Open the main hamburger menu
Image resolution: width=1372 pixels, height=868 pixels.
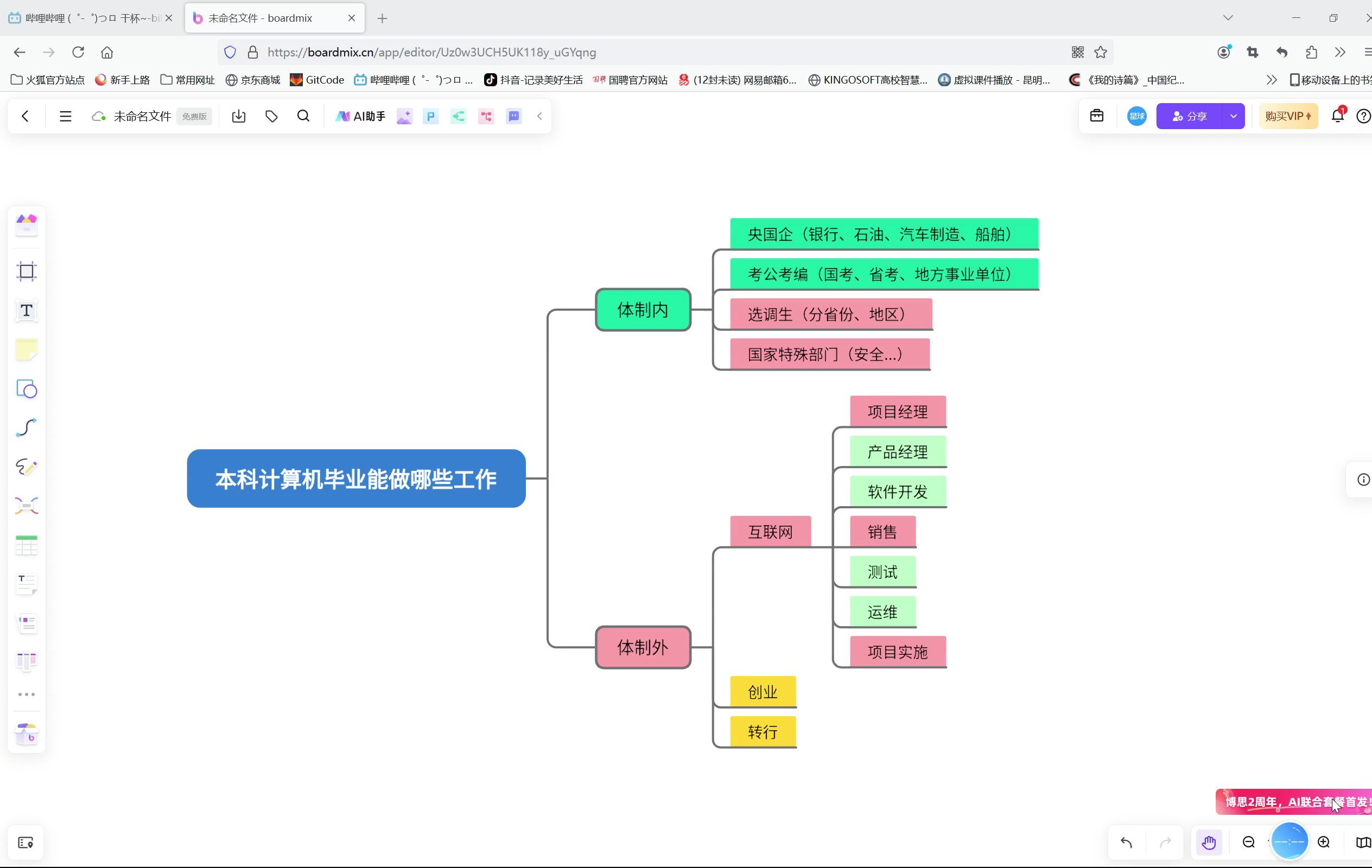point(66,116)
